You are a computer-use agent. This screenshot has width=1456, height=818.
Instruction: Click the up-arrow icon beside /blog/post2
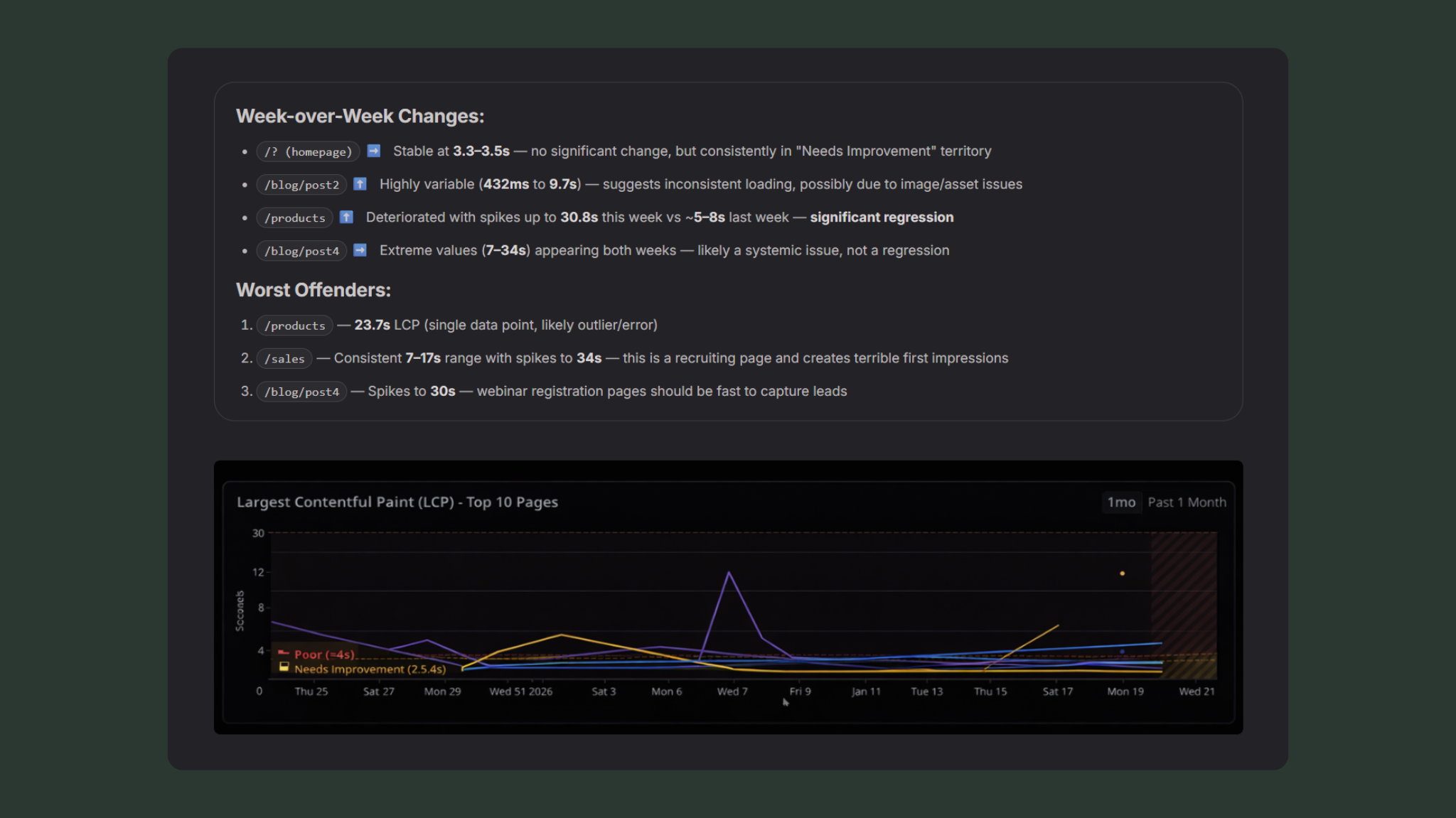click(360, 184)
